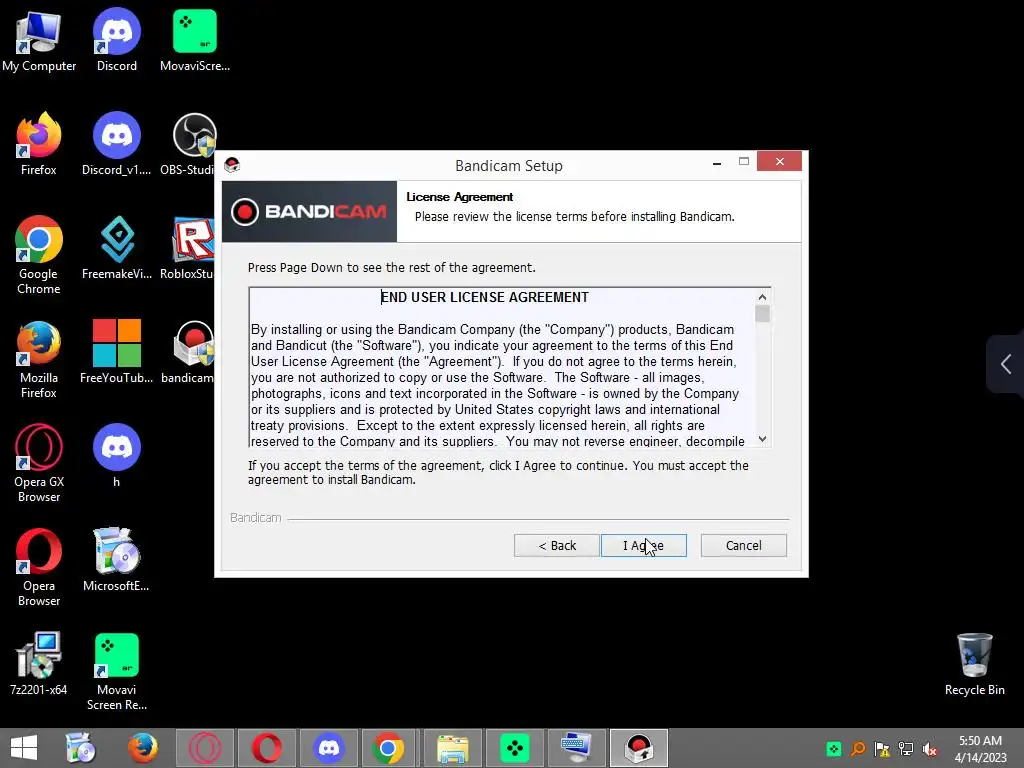The height and width of the screenshot is (768, 1024).
Task: Open the Opera GX Browser shortcut
Action: coord(39,462)
